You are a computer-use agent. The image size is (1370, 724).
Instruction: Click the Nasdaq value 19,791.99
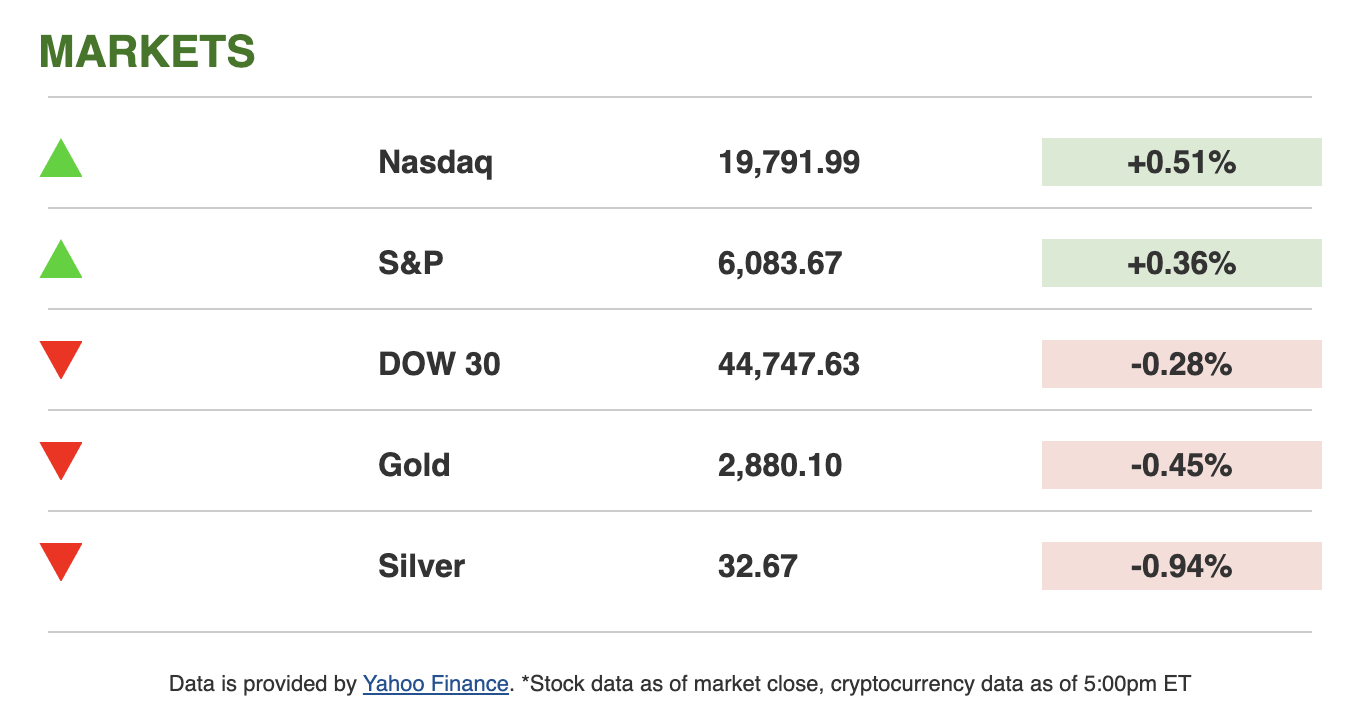click(788, 162)
